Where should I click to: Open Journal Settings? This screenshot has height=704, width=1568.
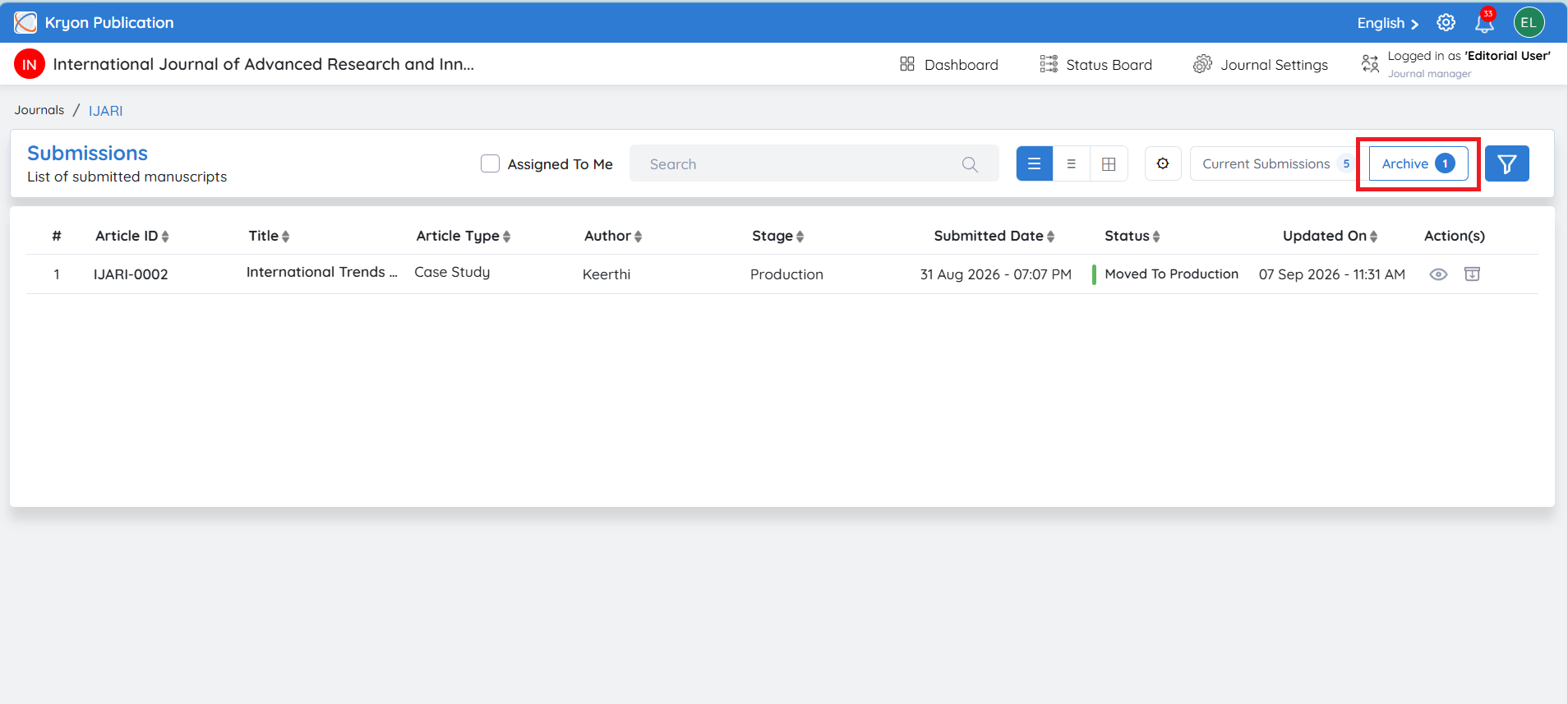1261,64
